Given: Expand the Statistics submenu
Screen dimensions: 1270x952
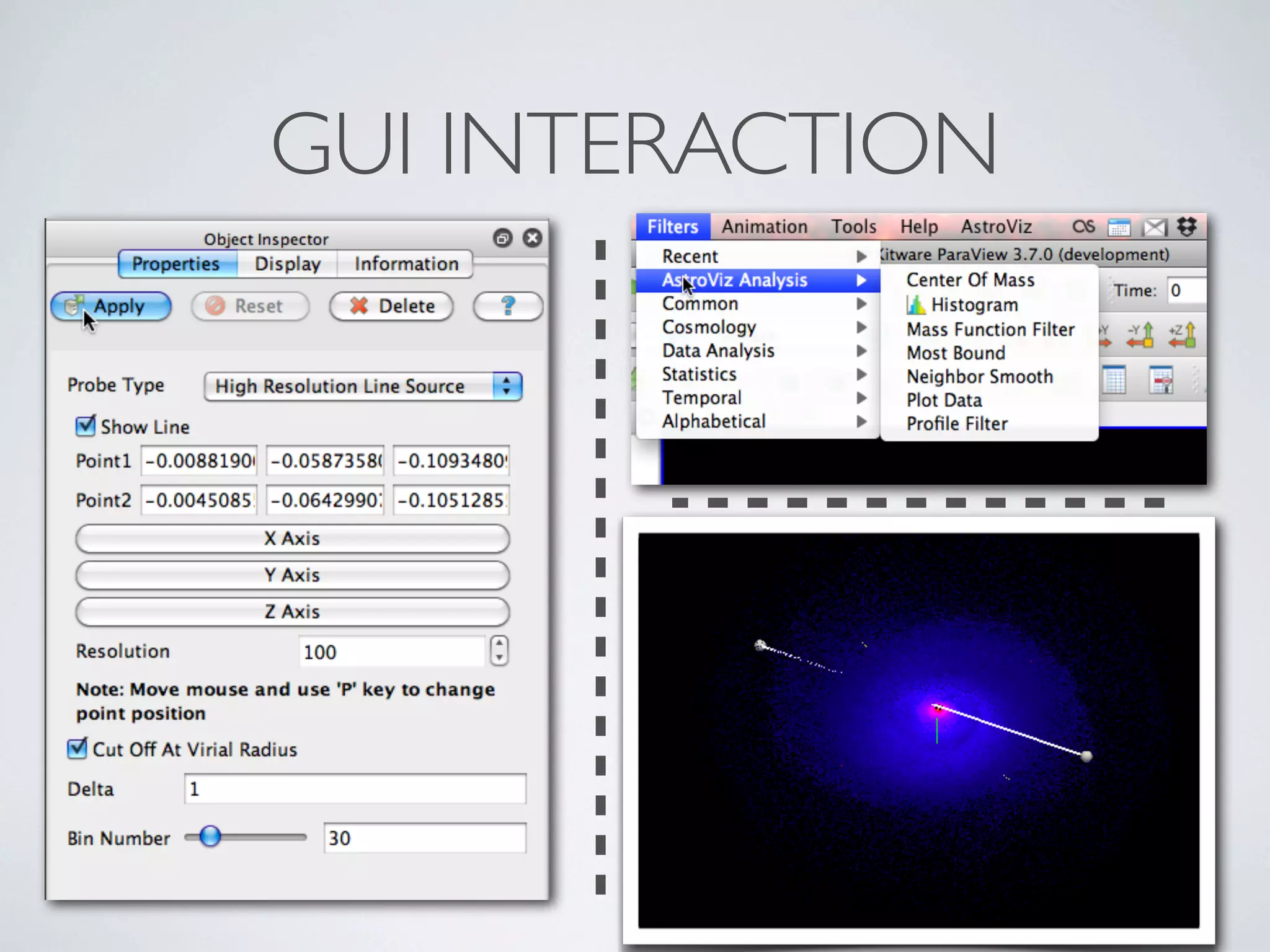Looking at the screenshot, I should 758,374.
